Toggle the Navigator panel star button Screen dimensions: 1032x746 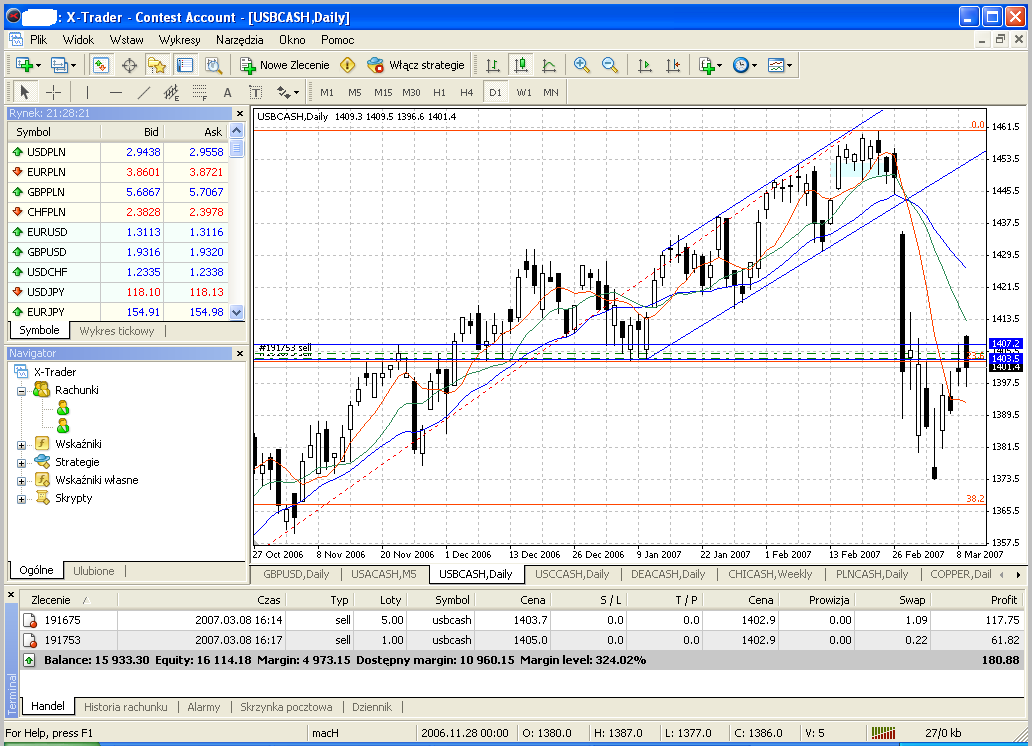(x=156, y=65)
